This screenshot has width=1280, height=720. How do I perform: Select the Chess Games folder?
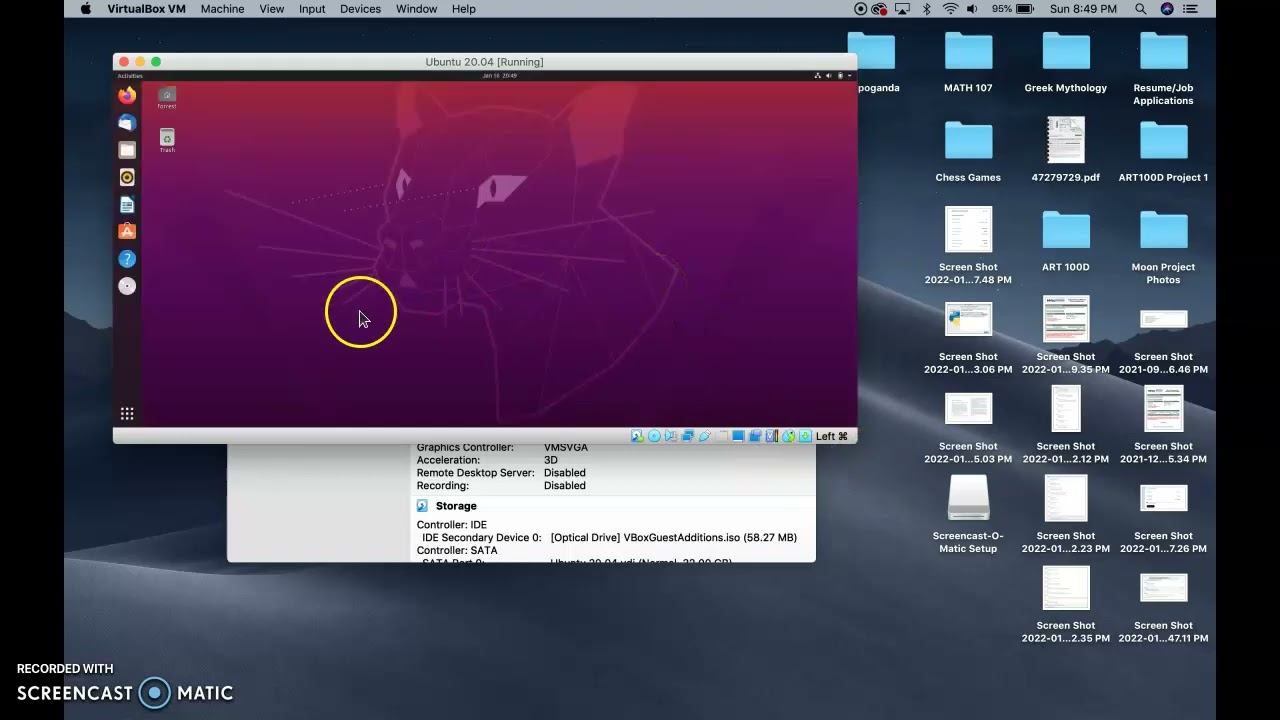click(968, 151)
